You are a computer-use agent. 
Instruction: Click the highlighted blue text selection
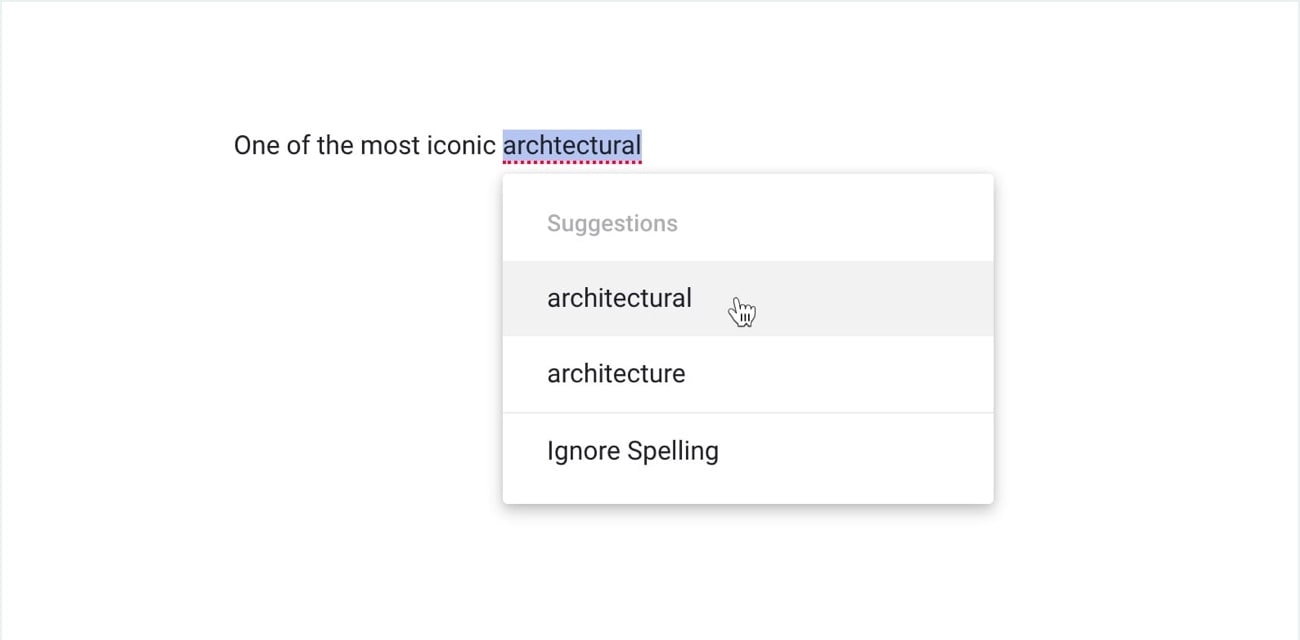click(572, 145)
